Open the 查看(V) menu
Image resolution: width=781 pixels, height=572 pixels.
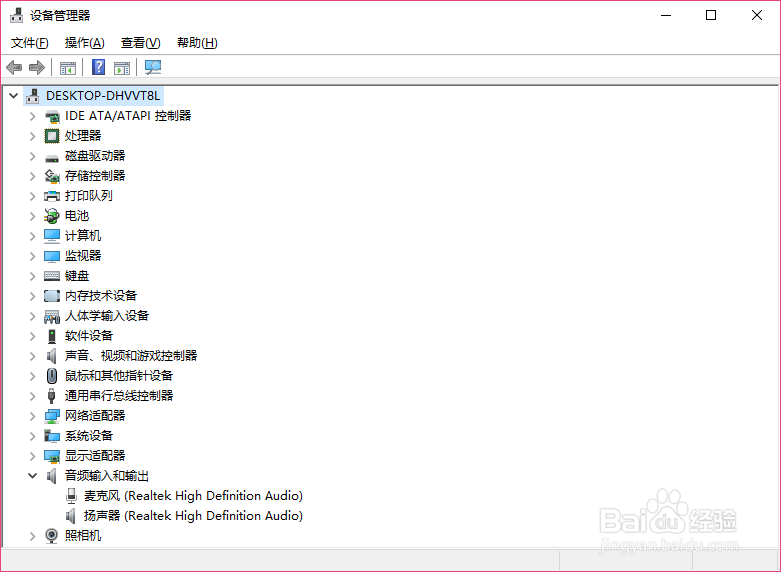click(x=140, y=43)
